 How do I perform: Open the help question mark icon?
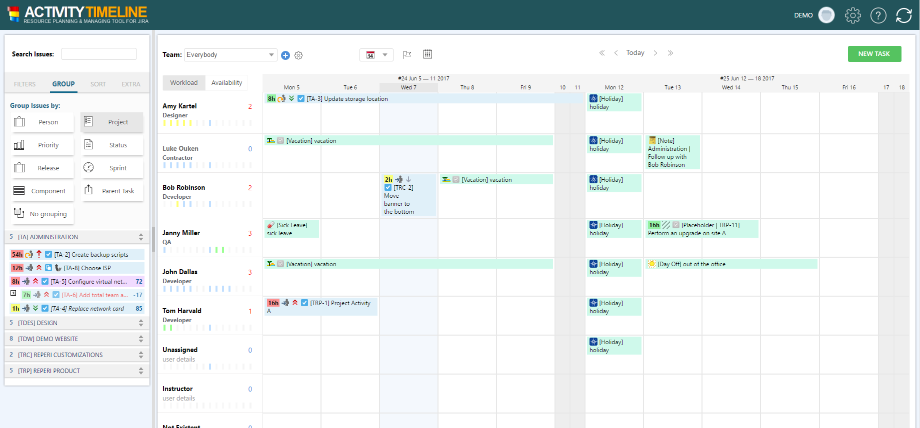coord(879,15)
